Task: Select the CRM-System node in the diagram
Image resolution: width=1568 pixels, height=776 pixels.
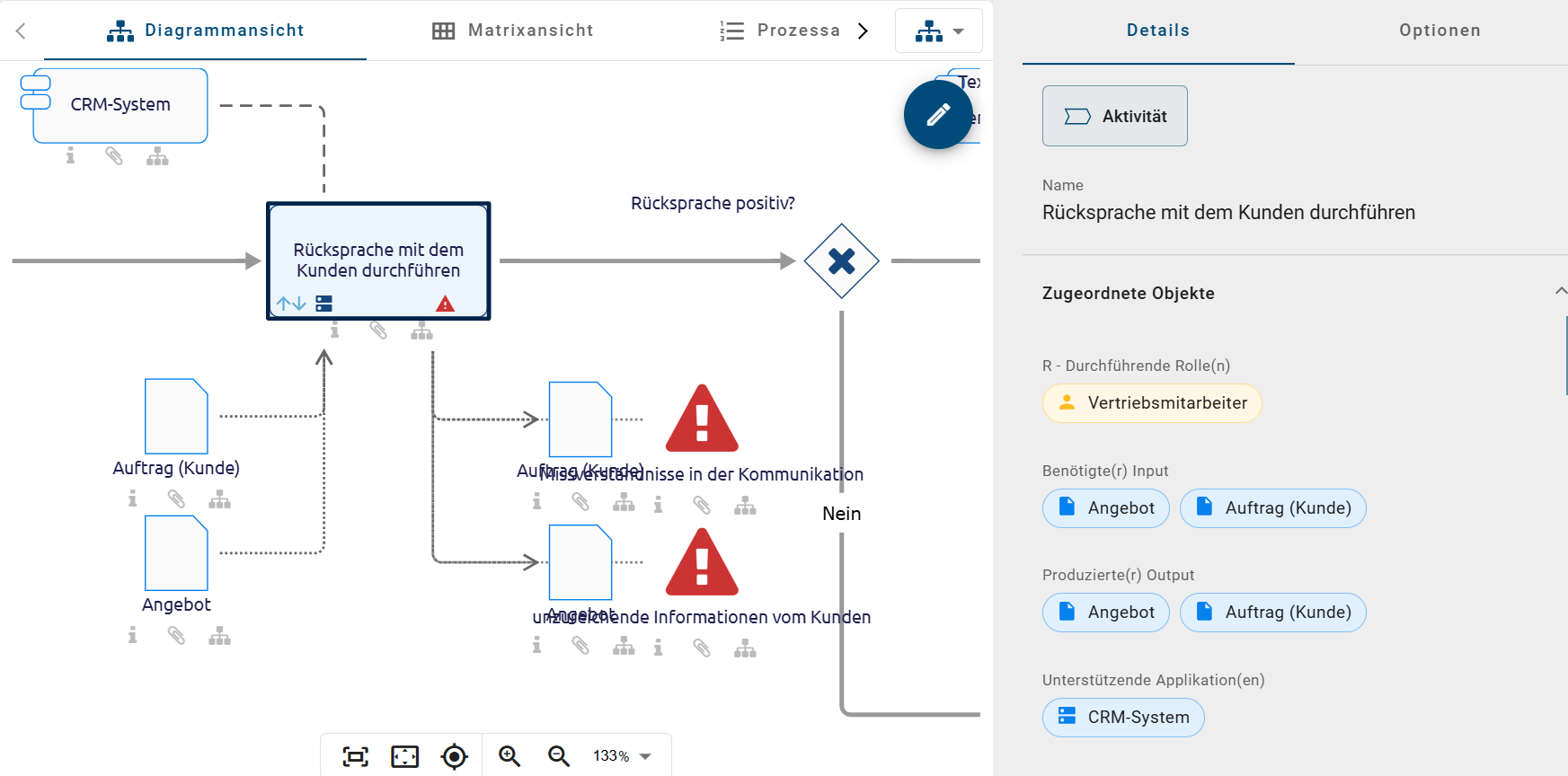Action: point(120,105)
